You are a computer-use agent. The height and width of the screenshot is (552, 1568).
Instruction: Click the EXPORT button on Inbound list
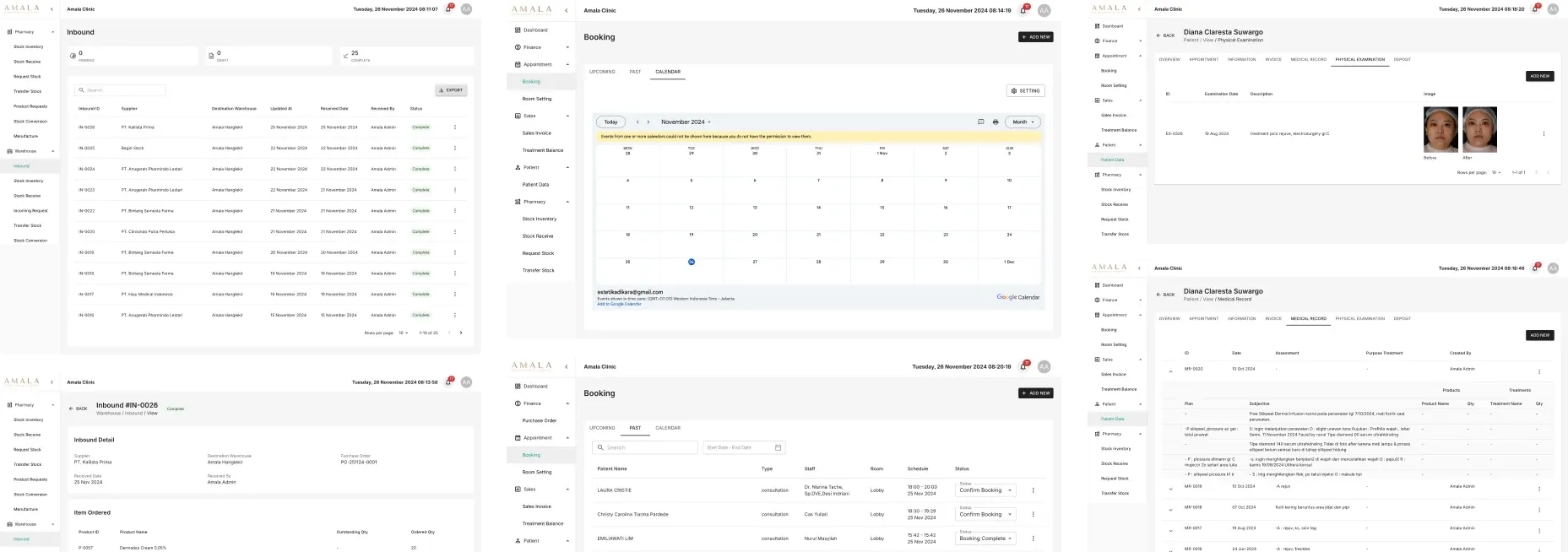click(451, 90)
